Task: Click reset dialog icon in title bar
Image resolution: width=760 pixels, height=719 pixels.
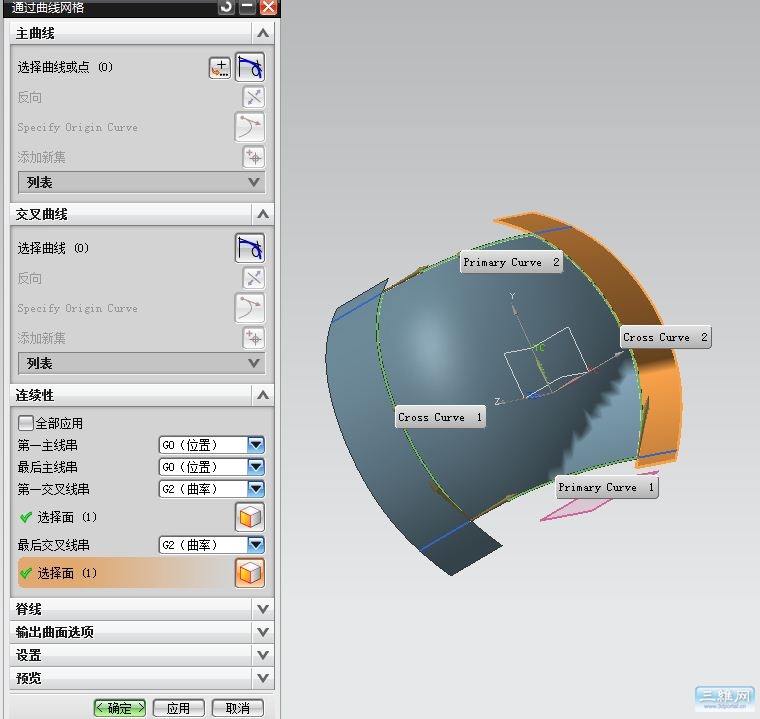Action: pos(226,7)
